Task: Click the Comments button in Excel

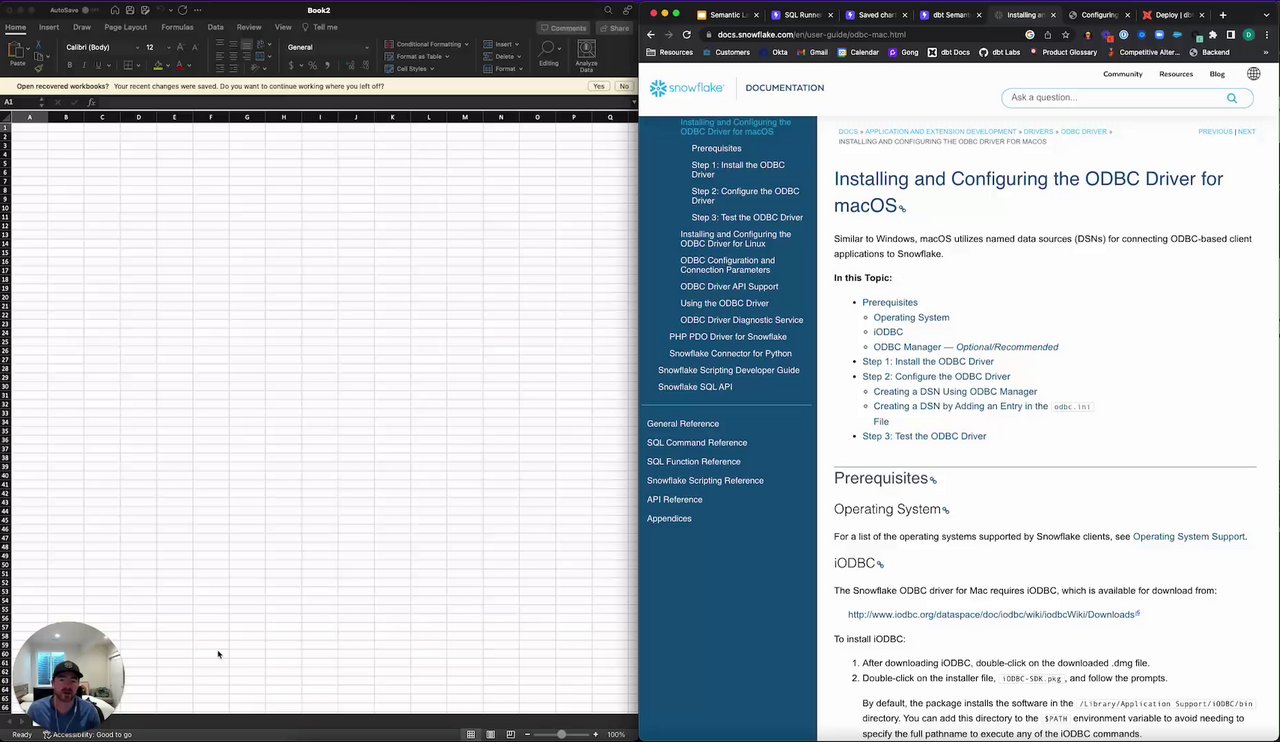Action: (563, 28)
